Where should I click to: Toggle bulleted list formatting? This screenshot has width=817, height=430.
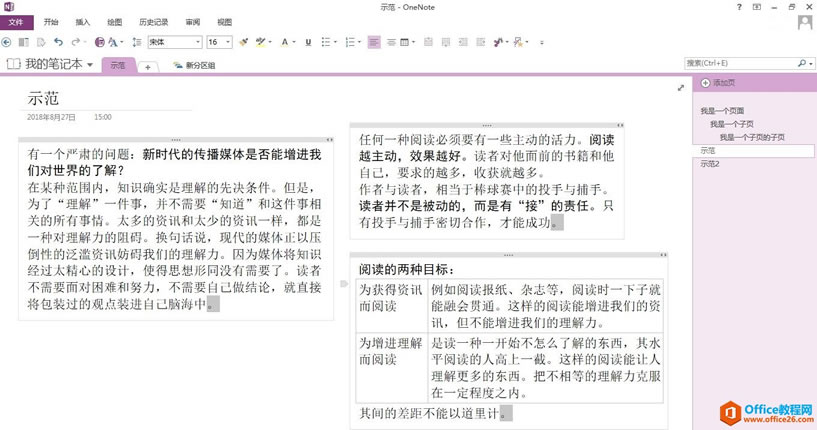(x=326, y=42)
